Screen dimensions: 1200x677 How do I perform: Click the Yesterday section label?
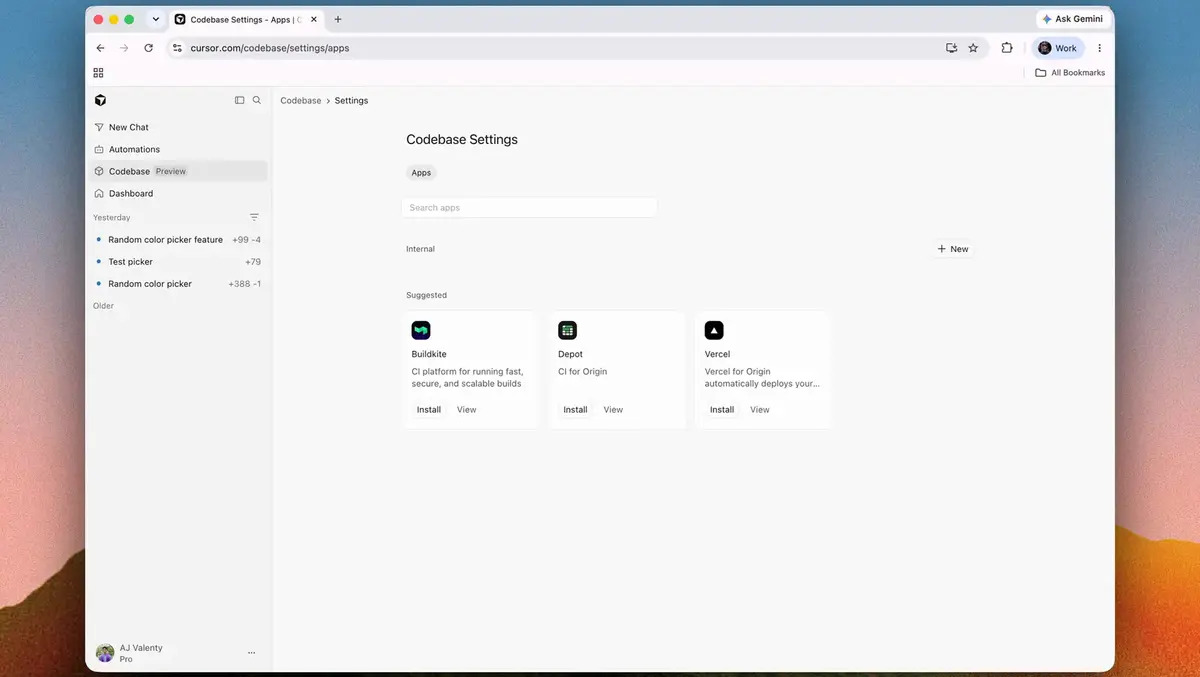click(112, 217)
